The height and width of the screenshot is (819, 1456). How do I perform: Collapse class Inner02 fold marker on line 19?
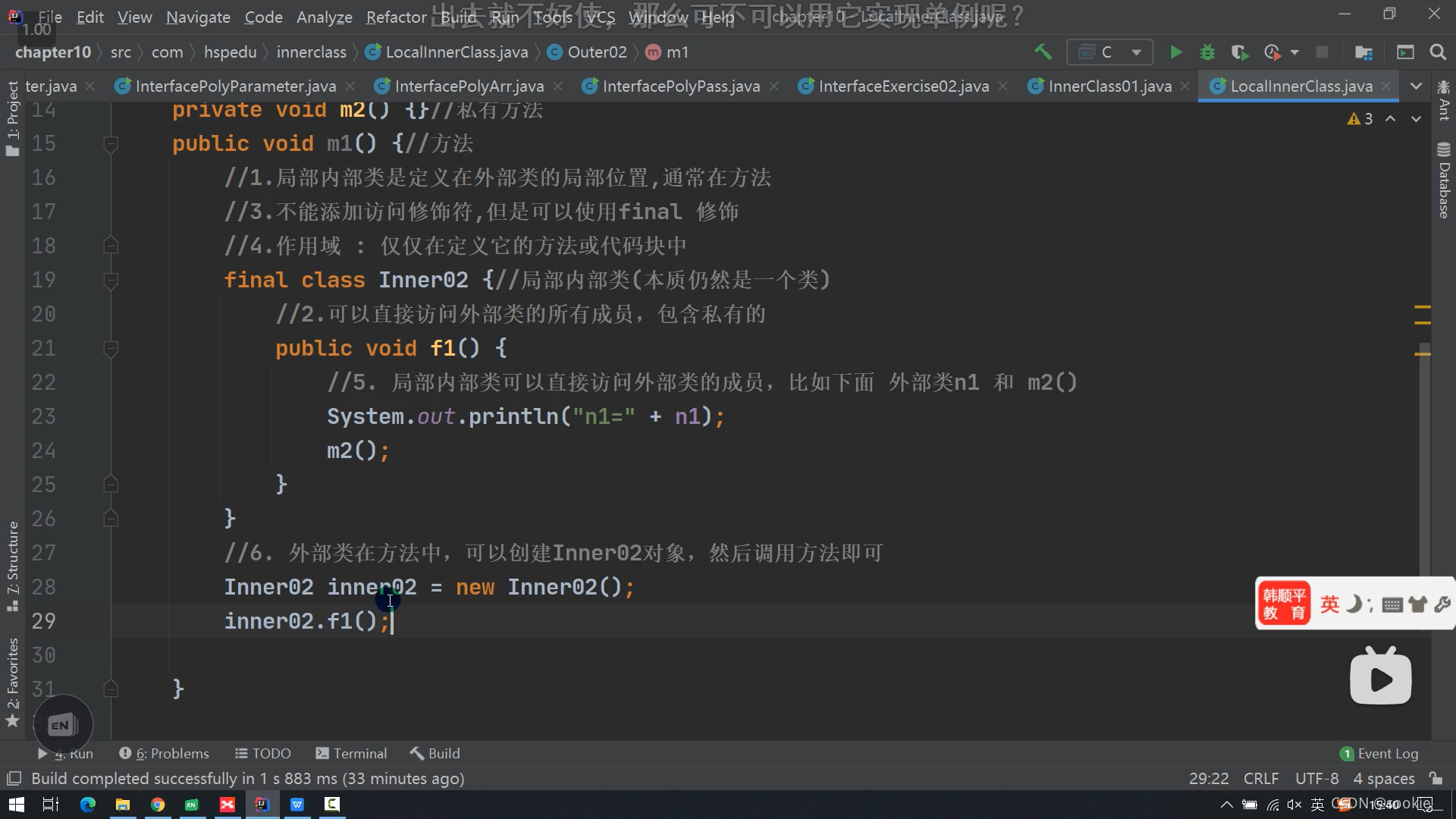click(111, 281)
